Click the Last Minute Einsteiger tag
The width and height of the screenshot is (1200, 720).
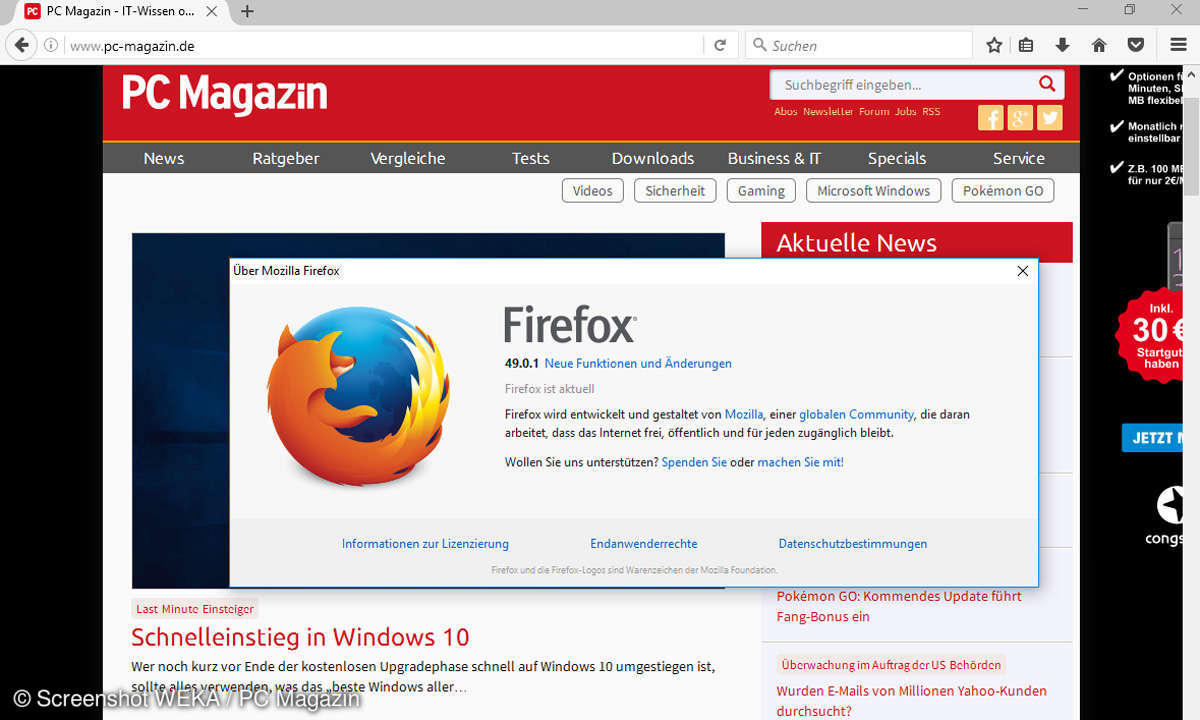pos(195,609)
